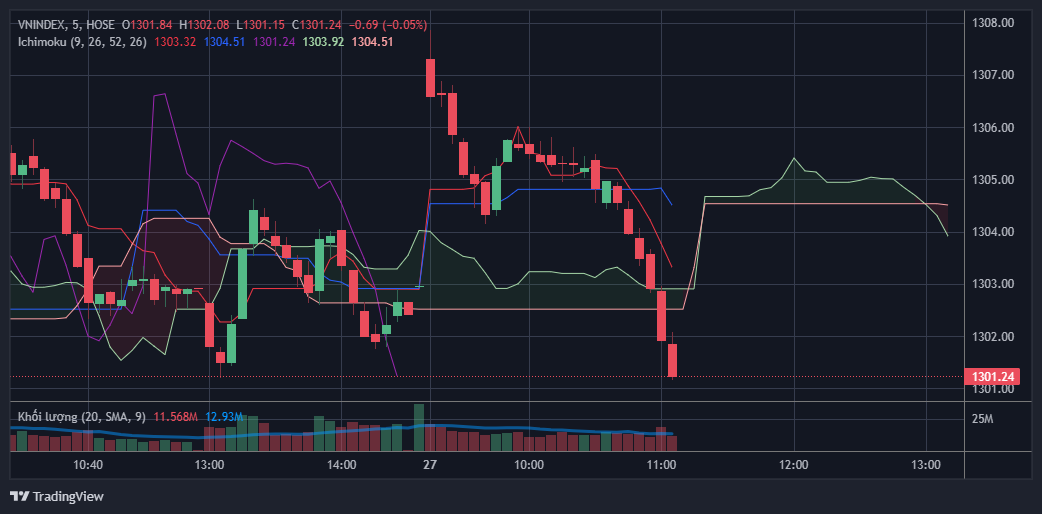Open the TradingView wordmark link
The width and height of the screenshot is (1042, 514).
pos(68,496)
